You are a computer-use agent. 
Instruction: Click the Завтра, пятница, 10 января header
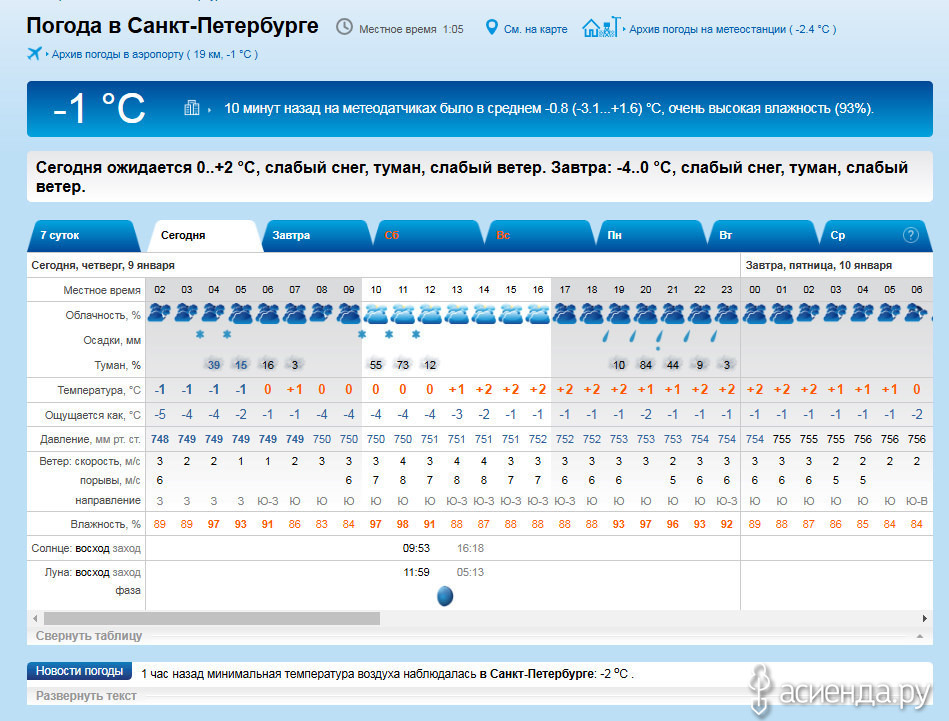pos(818,265)
